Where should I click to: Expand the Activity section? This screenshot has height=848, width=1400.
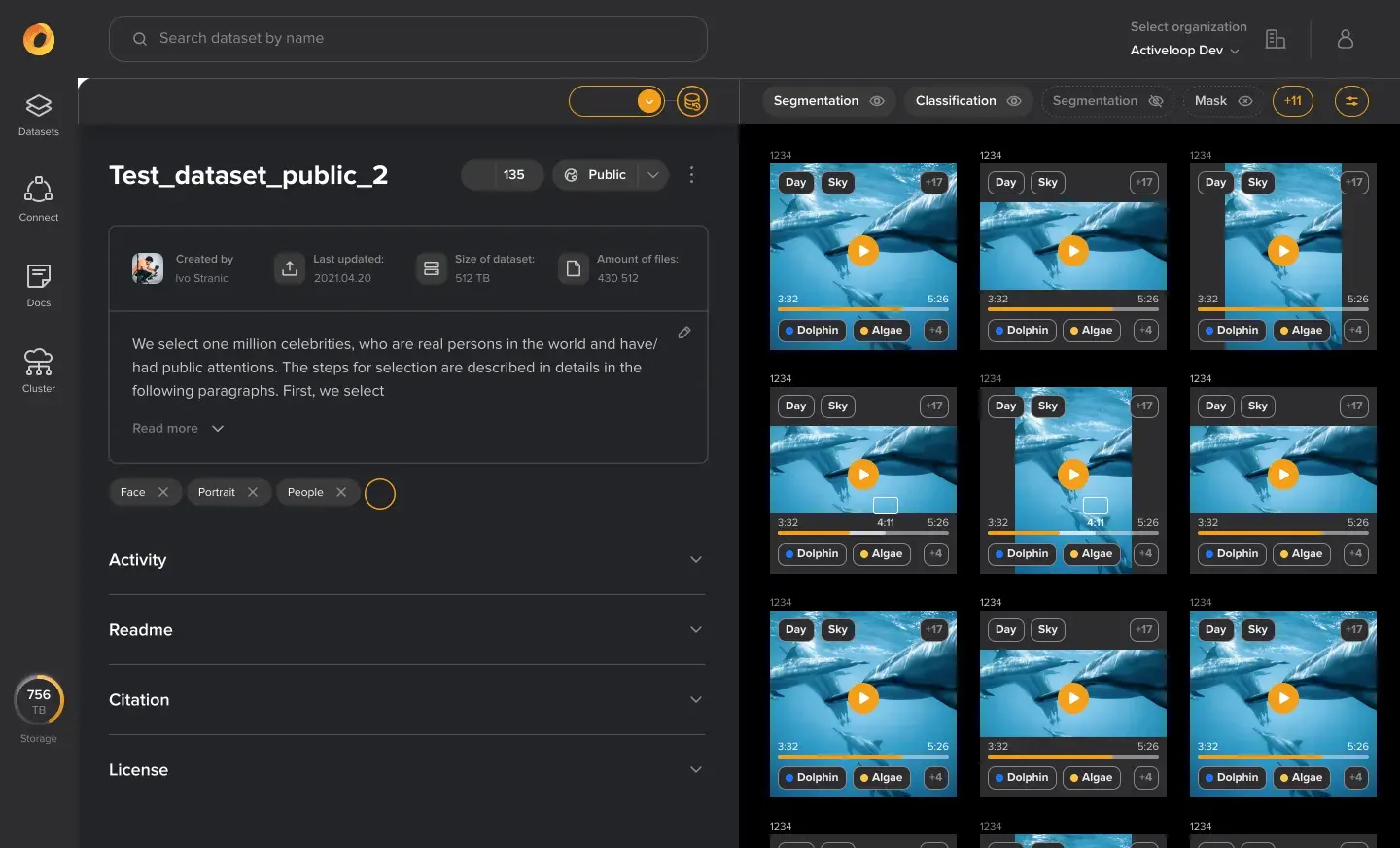(x=696, y=560)
